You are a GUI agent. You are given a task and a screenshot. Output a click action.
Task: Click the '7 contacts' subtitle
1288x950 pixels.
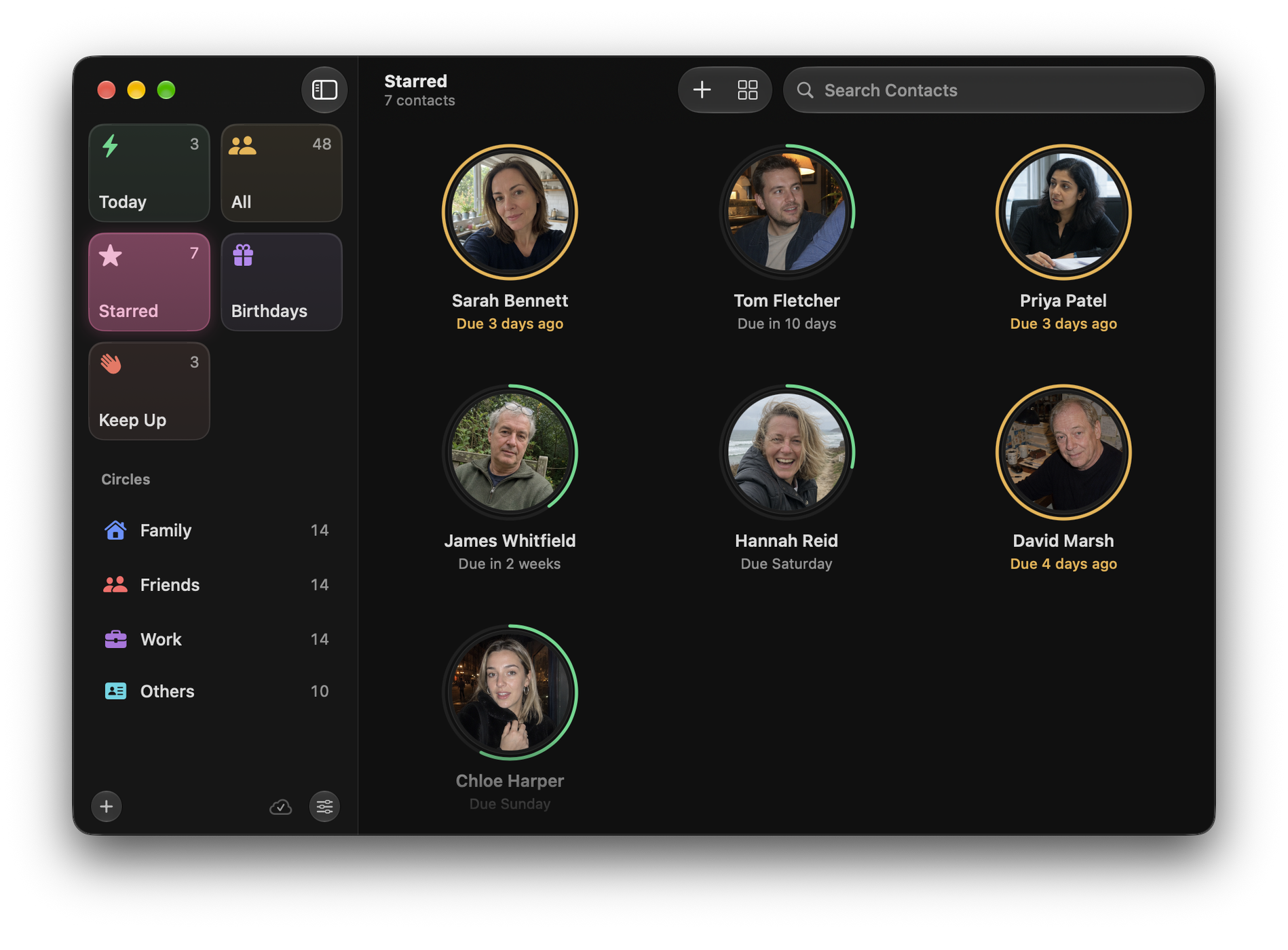tap(419, 100)
